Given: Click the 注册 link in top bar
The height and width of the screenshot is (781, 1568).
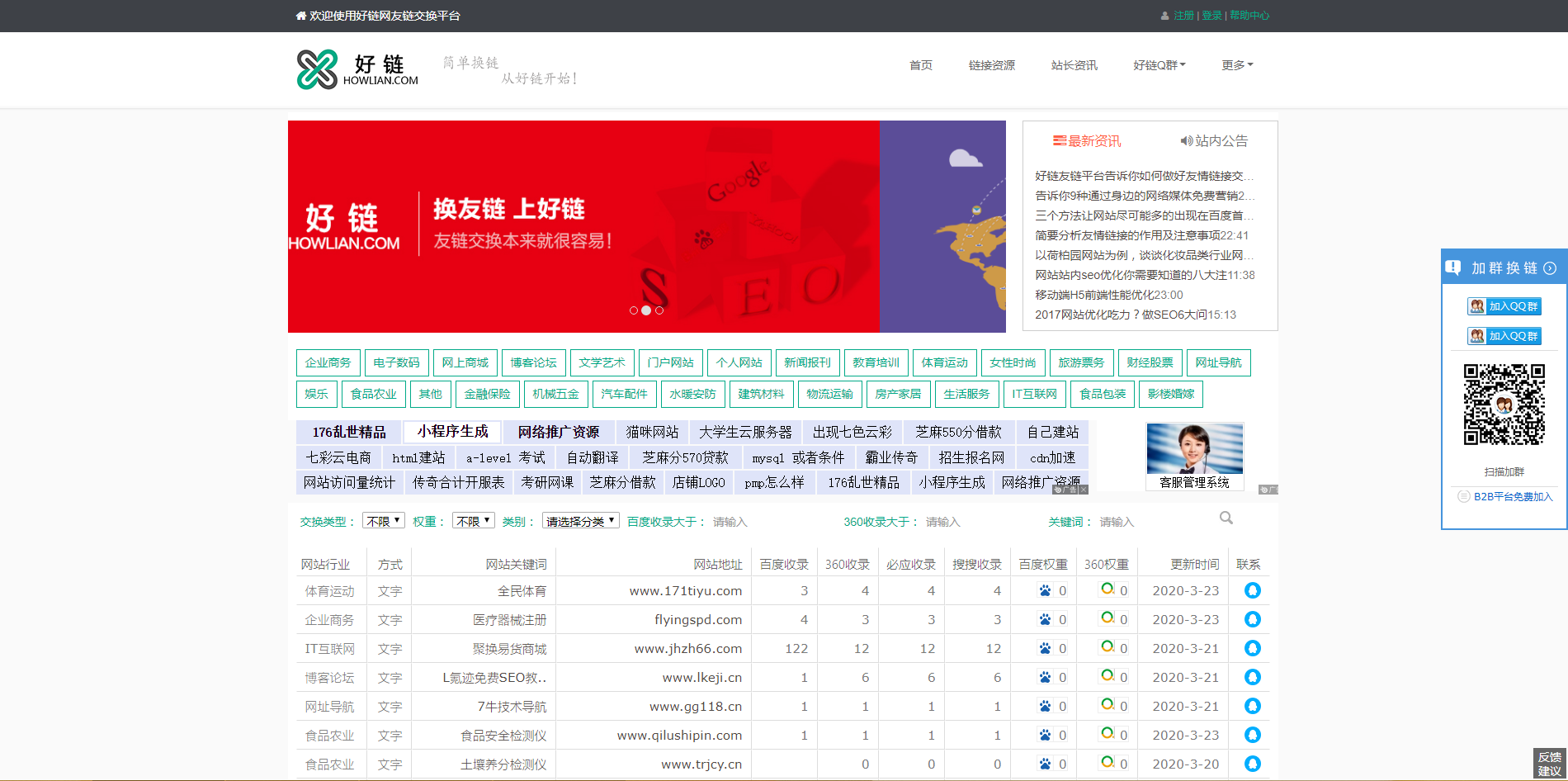Looking at the screenshot, I should 1183,16.
